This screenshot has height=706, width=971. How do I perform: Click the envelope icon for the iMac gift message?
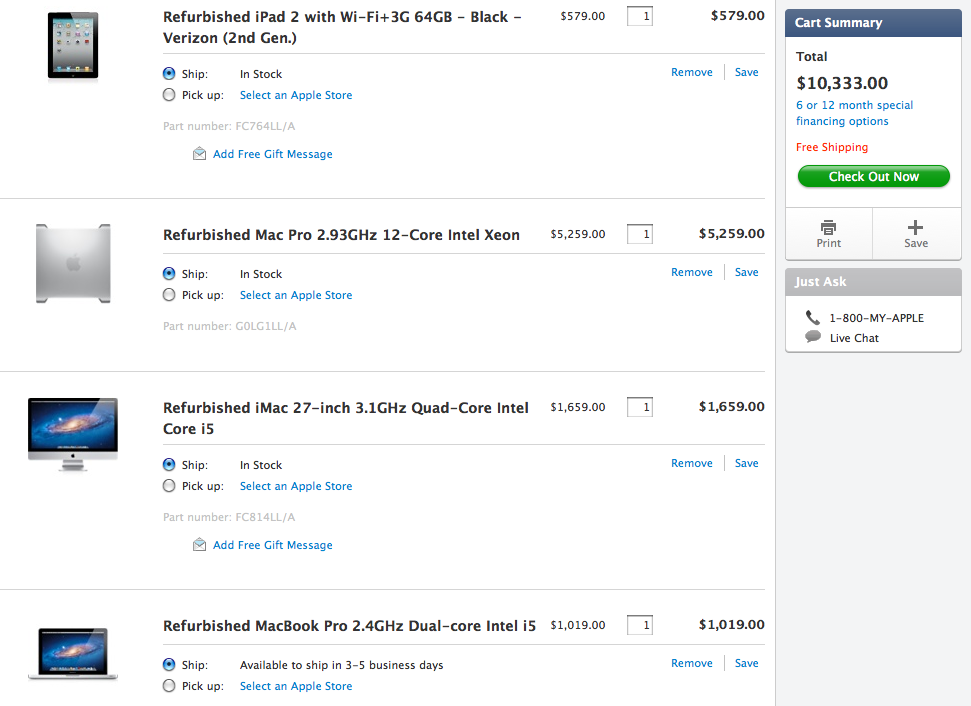point(200,545)
